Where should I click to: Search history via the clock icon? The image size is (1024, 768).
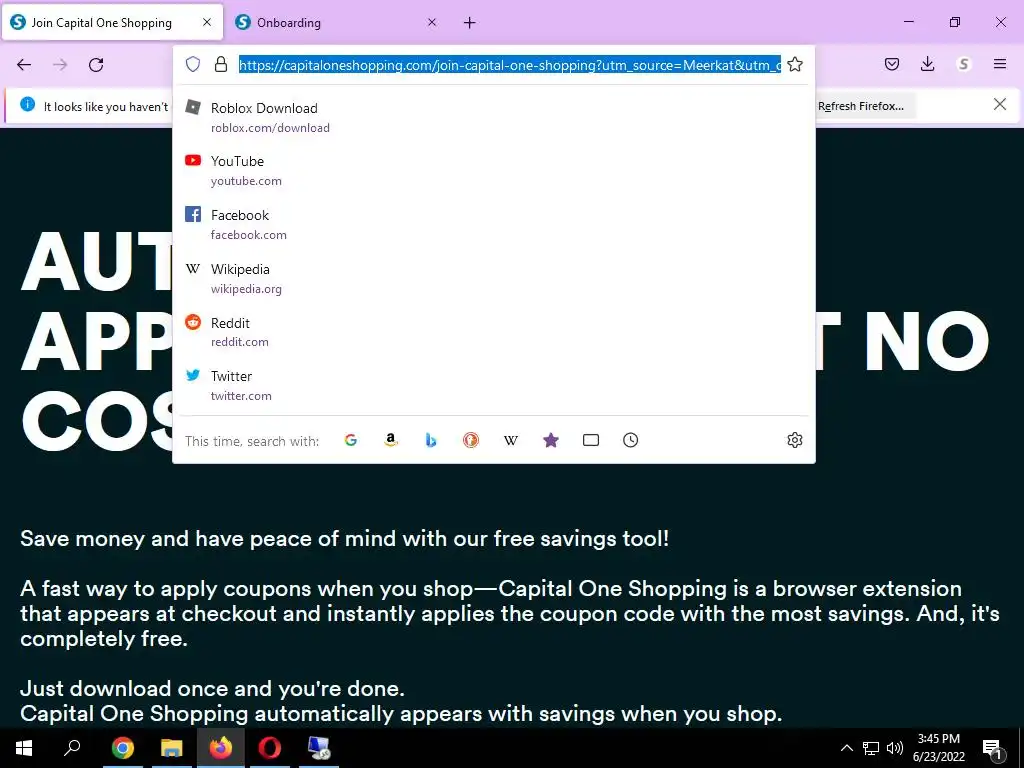click(630, 440)
